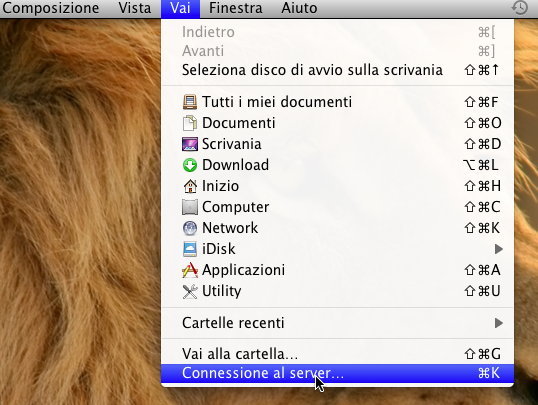Open the Vista menu
538x405 pixels.
coord(134,8)
